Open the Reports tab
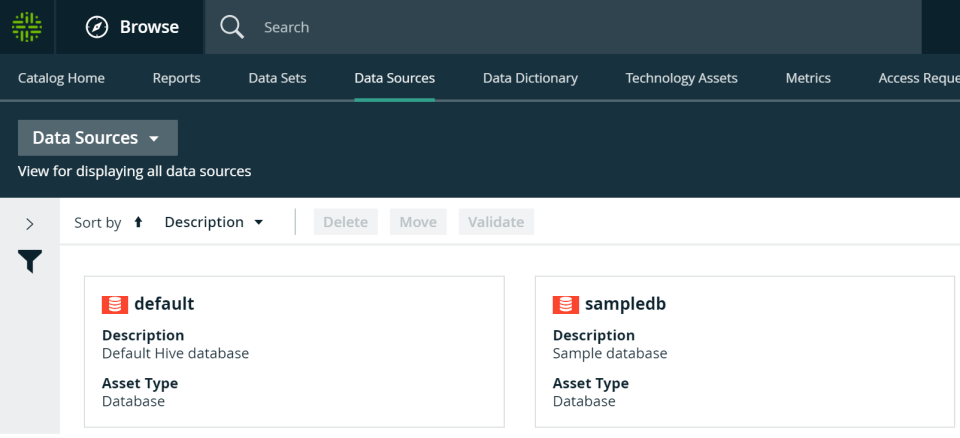 176,78
